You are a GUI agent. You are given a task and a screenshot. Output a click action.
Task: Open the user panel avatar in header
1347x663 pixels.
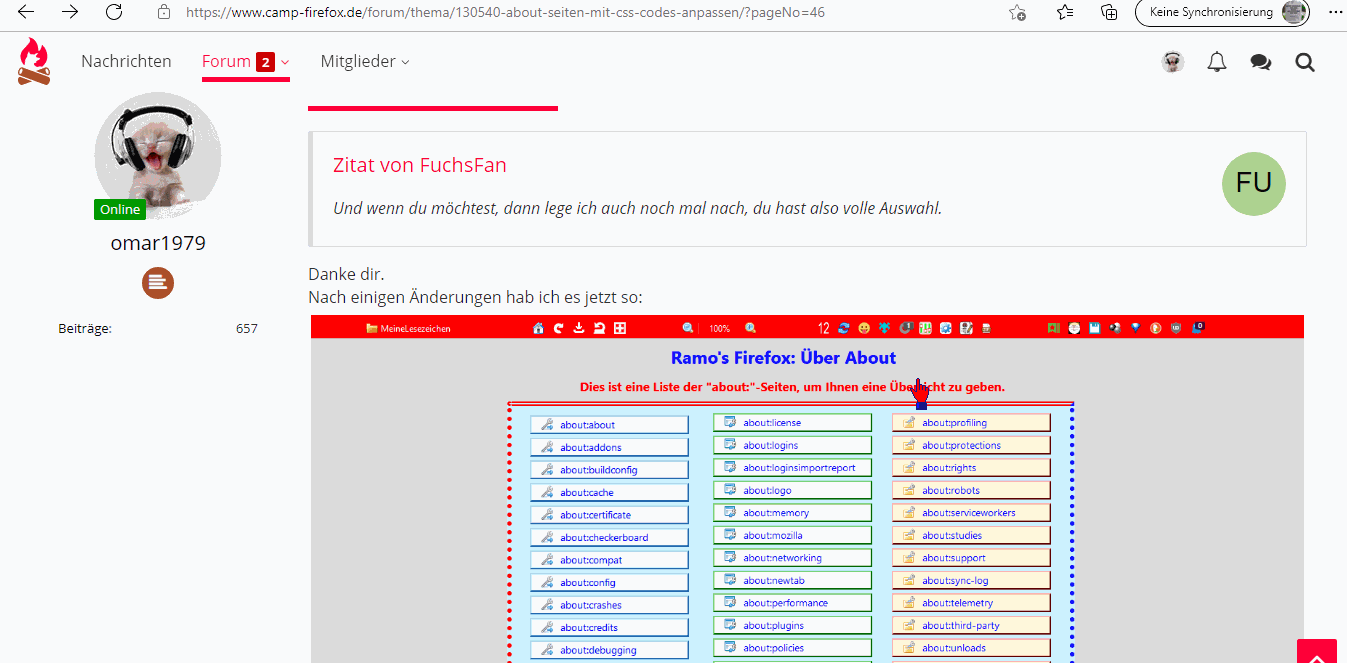click(x=1173, y=62)
